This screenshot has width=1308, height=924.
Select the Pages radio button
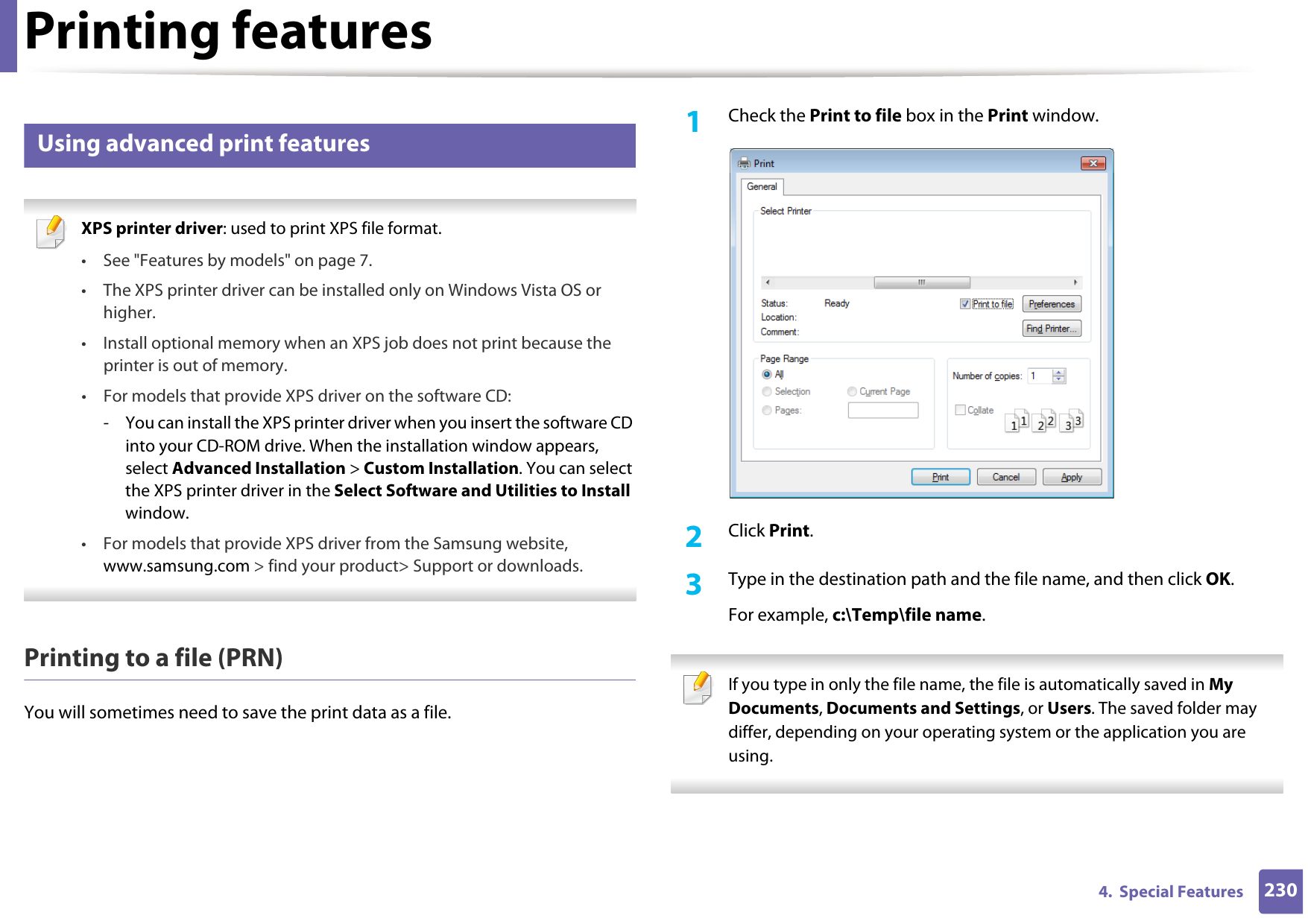coord(767,410)
